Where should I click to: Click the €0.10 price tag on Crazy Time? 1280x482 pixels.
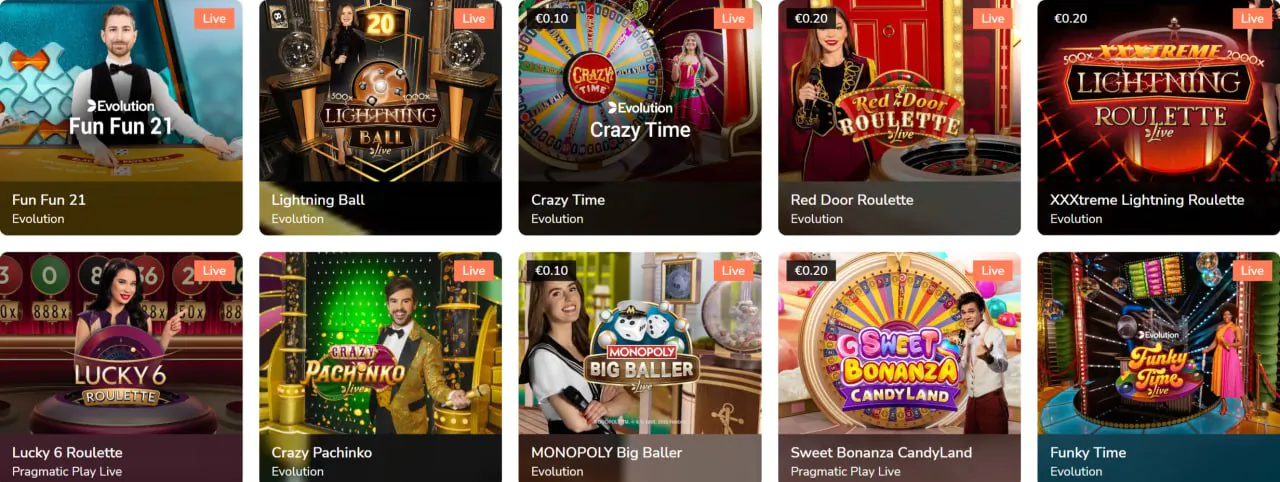click(x=552, y=18)
